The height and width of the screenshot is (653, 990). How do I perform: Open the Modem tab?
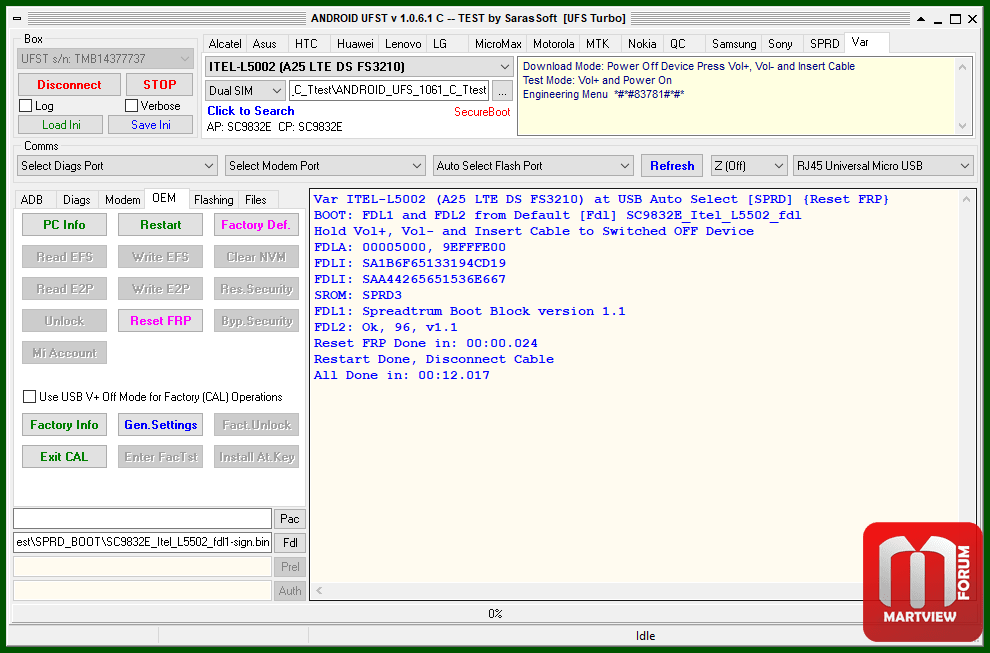pos(122,200)
